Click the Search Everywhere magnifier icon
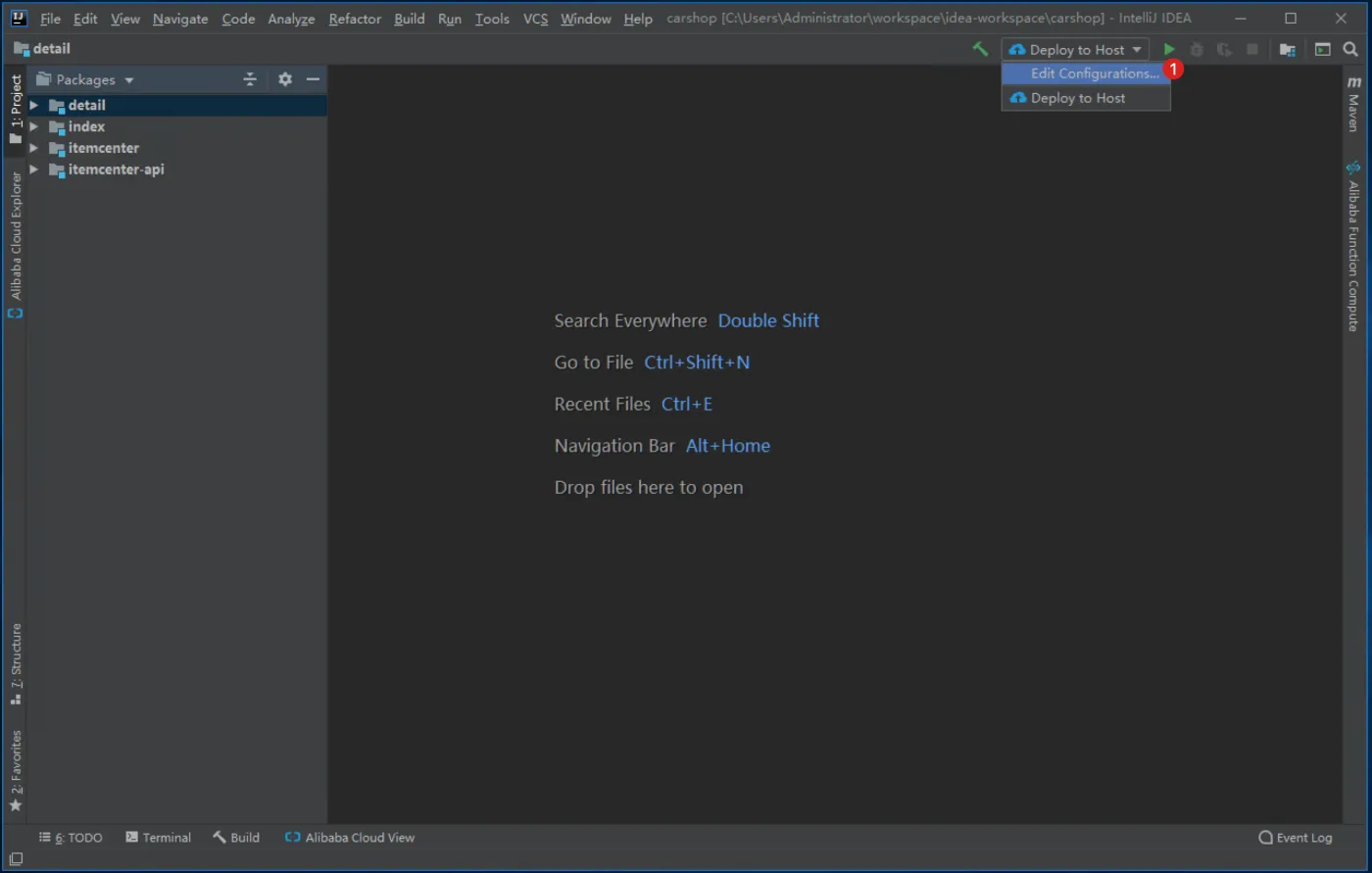 (1350, 49)
